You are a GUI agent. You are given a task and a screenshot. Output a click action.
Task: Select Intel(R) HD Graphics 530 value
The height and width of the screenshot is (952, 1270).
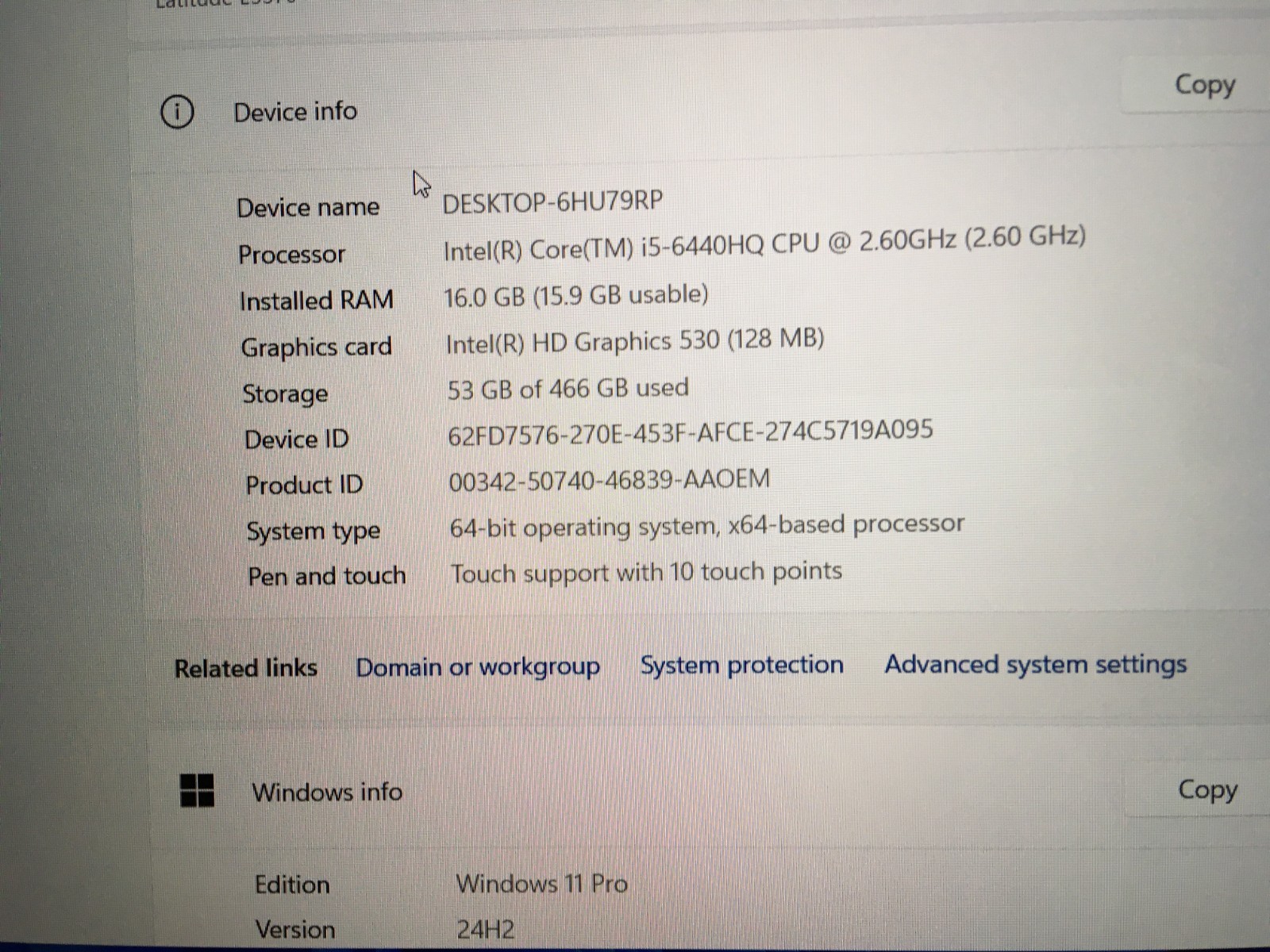tap(634, 341)
